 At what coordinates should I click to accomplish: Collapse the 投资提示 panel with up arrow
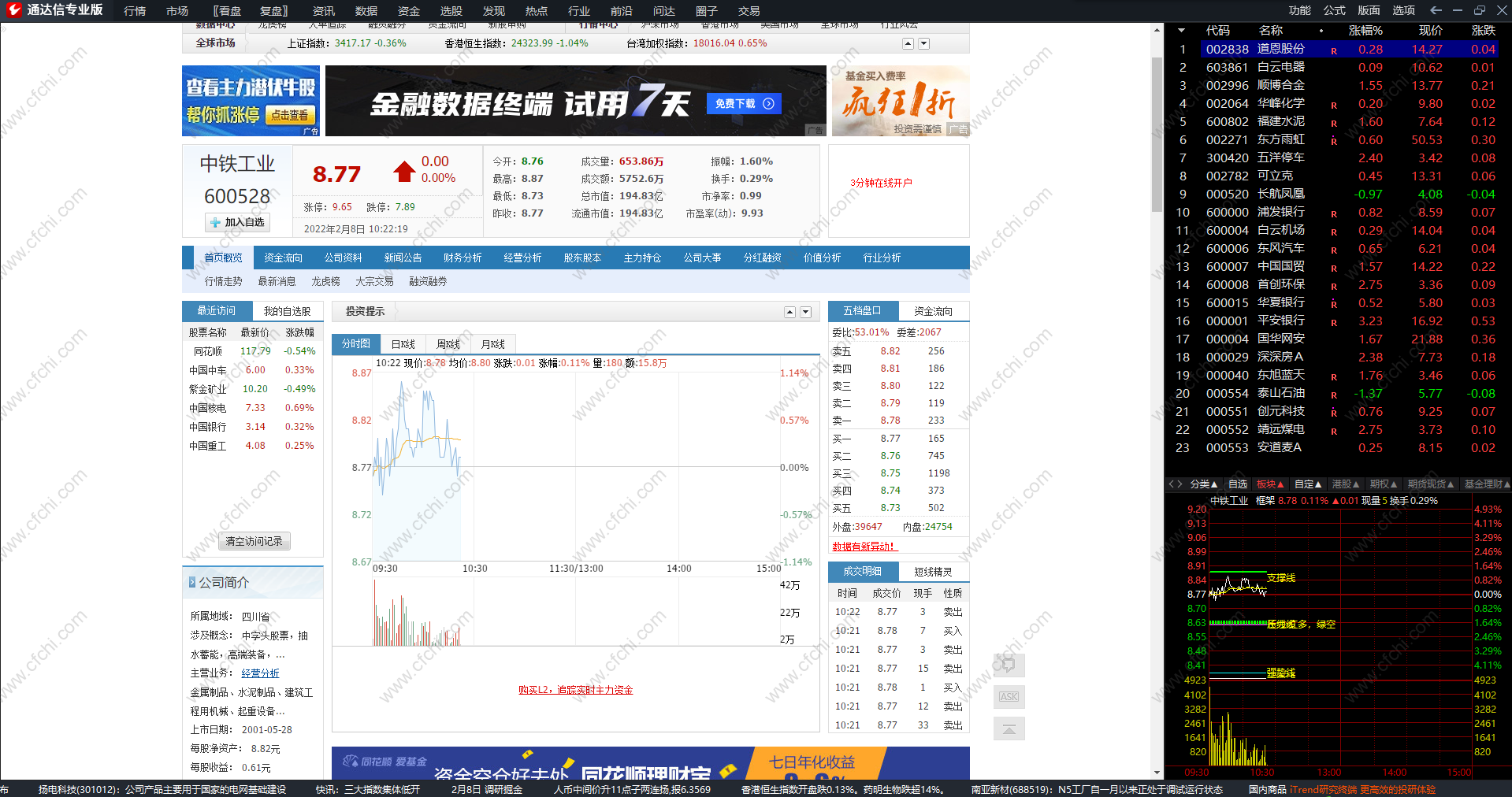click(789, 313)
